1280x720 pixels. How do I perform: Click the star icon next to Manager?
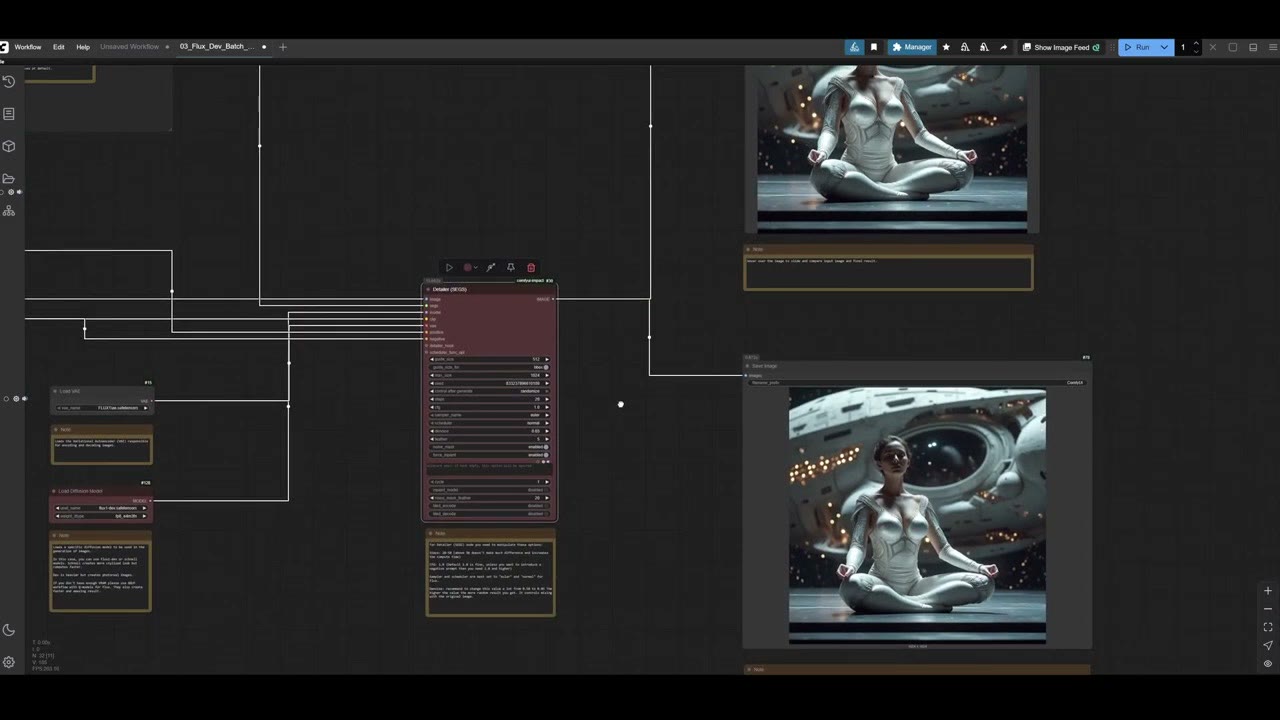[x=946, y=47]
